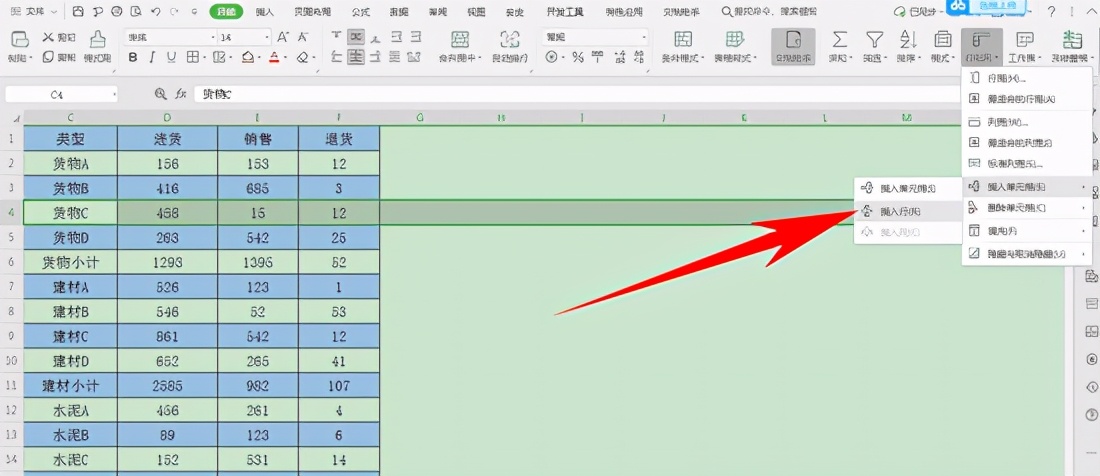Viewport: 1100px width, 476px height.
Task: Pick the red font color swatch
Action: click(x=274, y=57)
